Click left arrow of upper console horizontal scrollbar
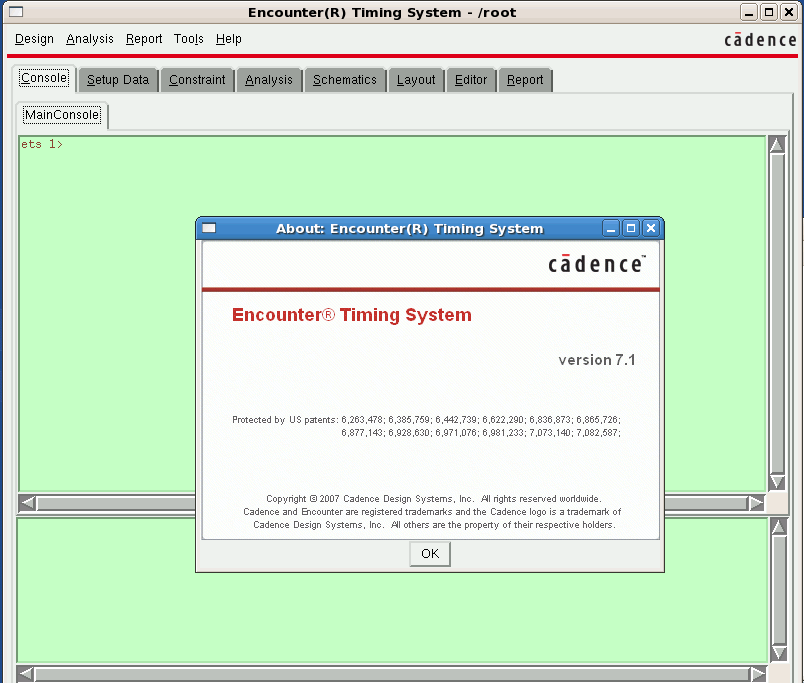 (28, 503)
